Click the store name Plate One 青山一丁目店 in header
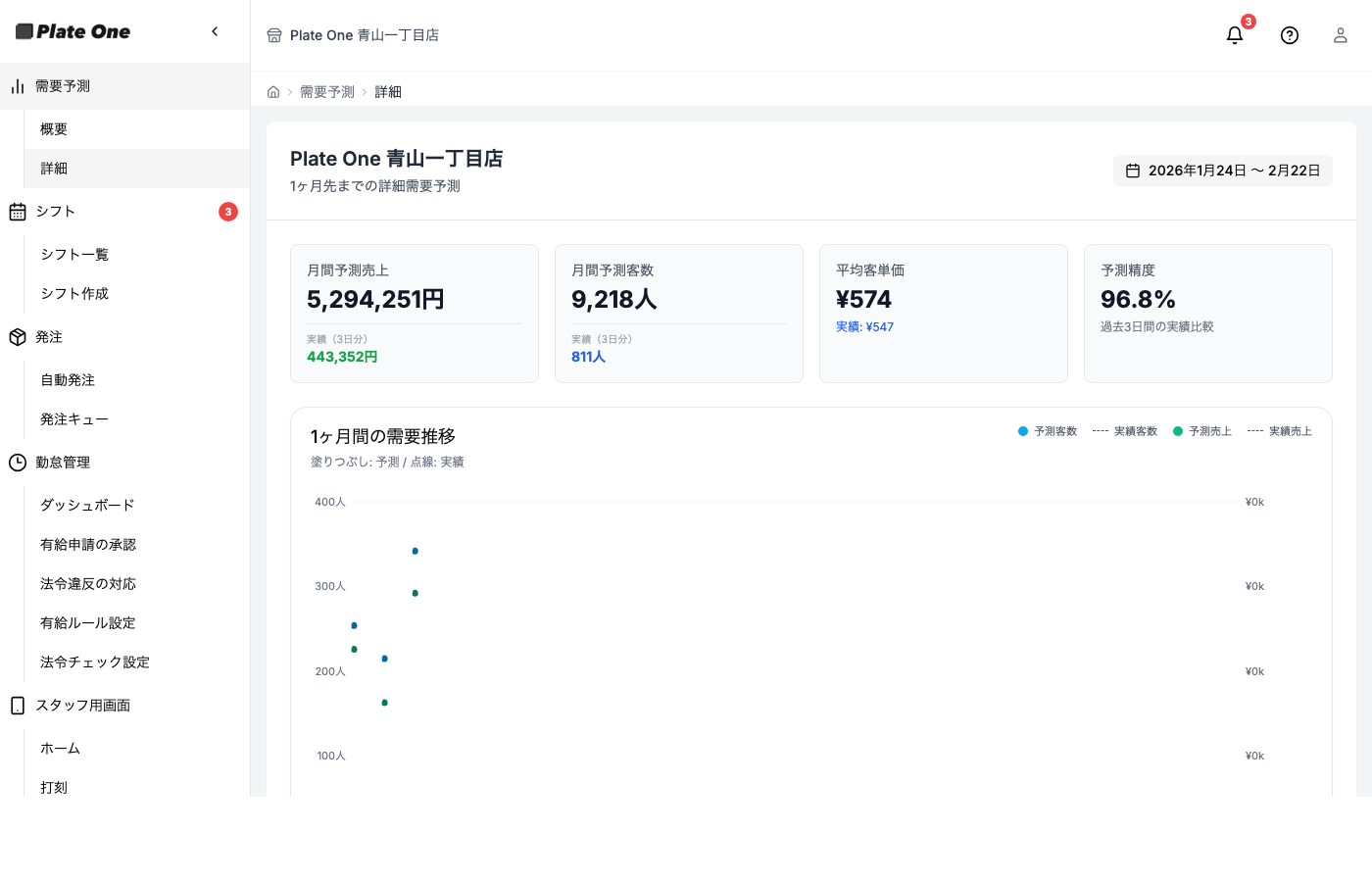The width and height of the screenshot is (1372, 882). tap(365, 35)
